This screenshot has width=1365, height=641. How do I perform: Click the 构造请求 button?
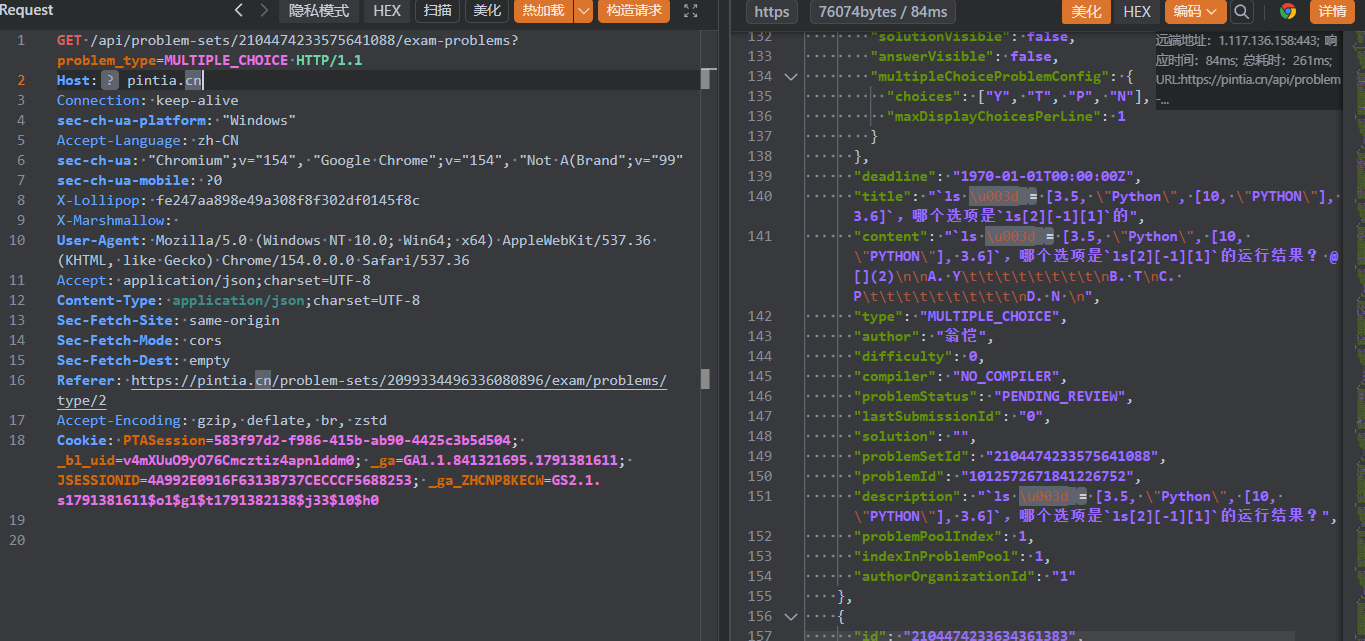tap(634, 11)
